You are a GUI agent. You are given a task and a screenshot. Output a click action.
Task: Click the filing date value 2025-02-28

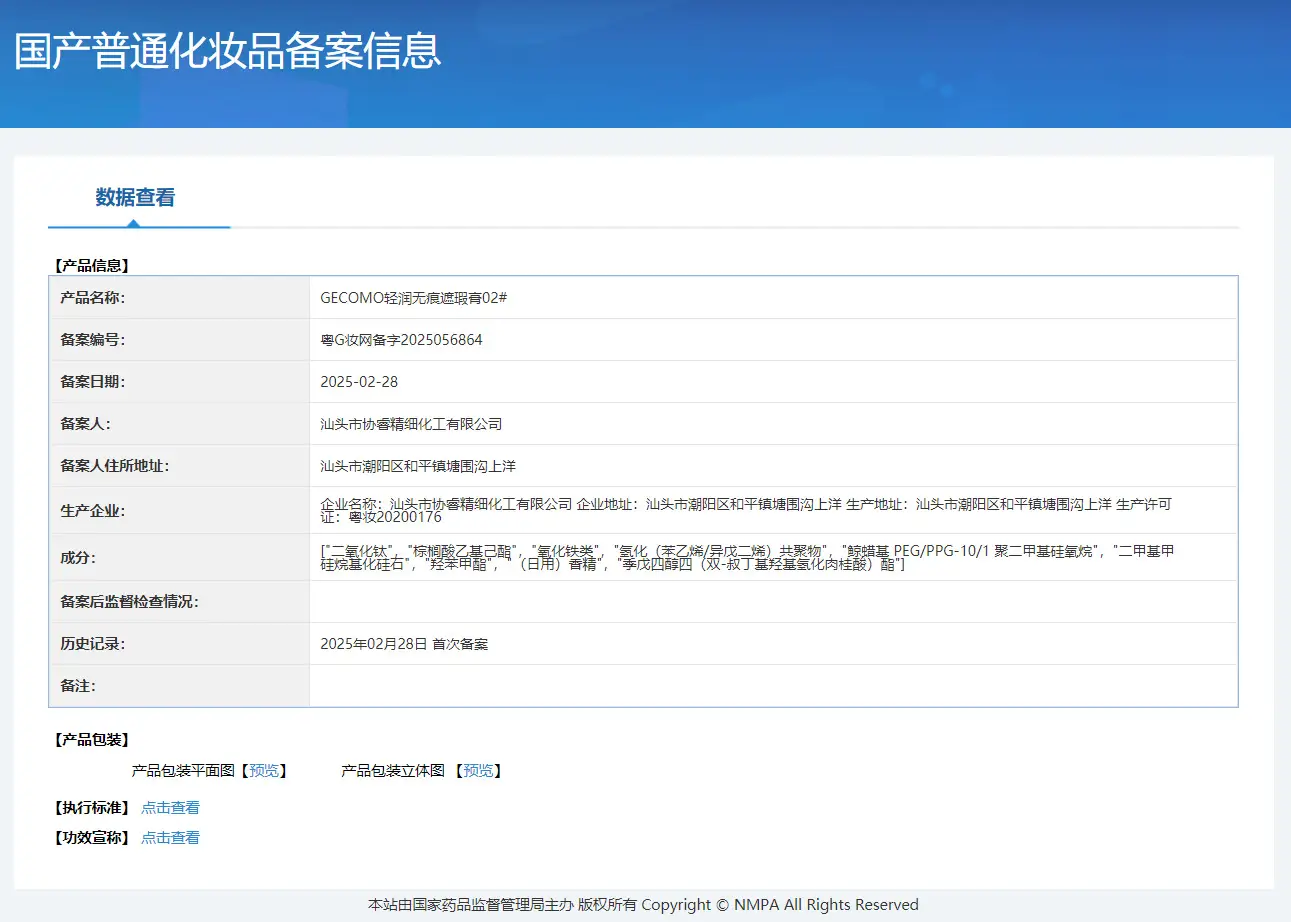pyautogui.click(x=359, y=382)
